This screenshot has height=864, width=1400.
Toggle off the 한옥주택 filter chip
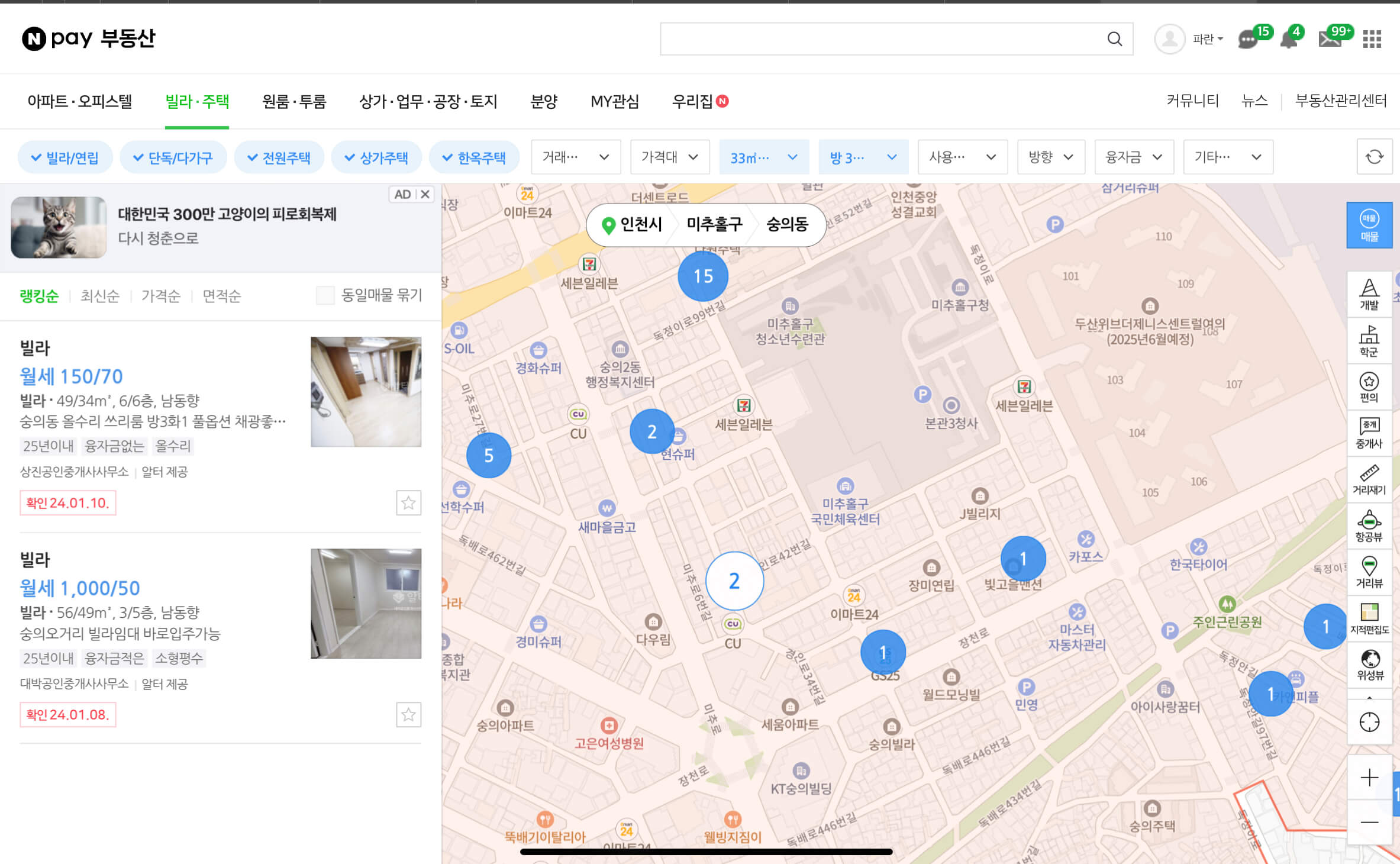pyautogui.click(x=474, y=157)
